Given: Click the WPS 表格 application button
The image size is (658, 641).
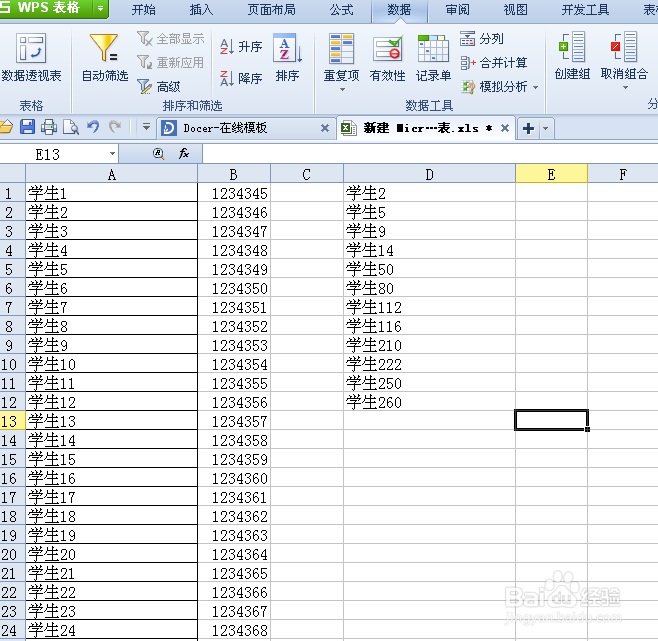Looking at the screenshot, I should (x=46, y=8).
